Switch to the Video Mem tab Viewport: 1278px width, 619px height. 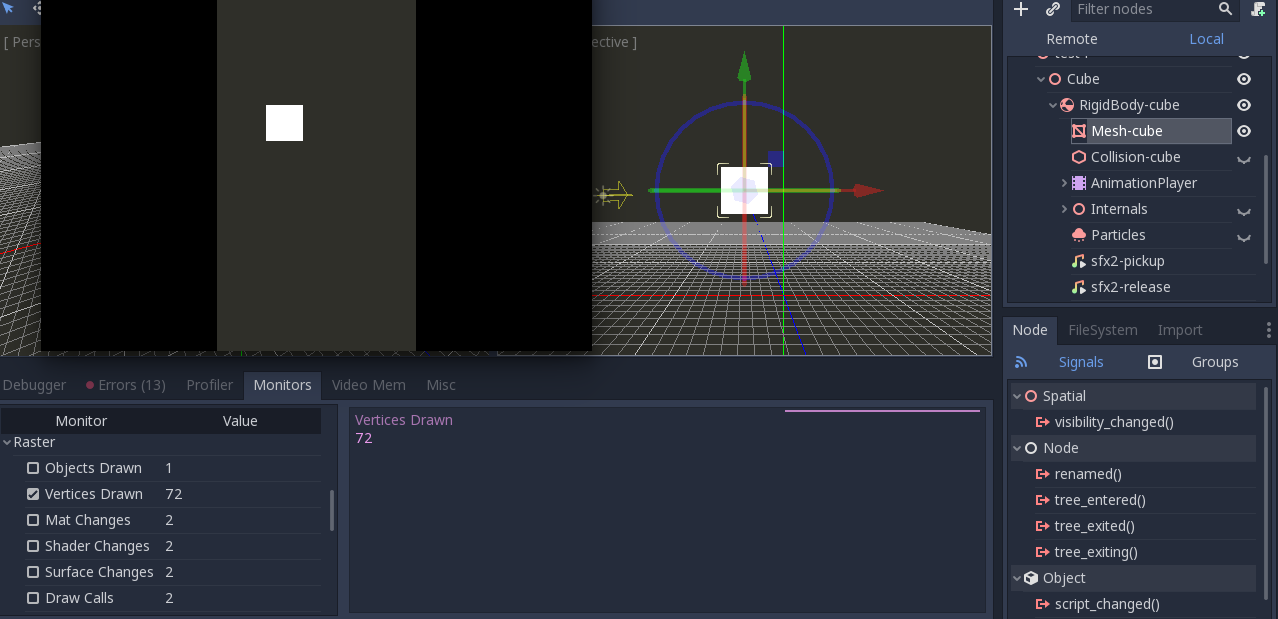(369, 385)
